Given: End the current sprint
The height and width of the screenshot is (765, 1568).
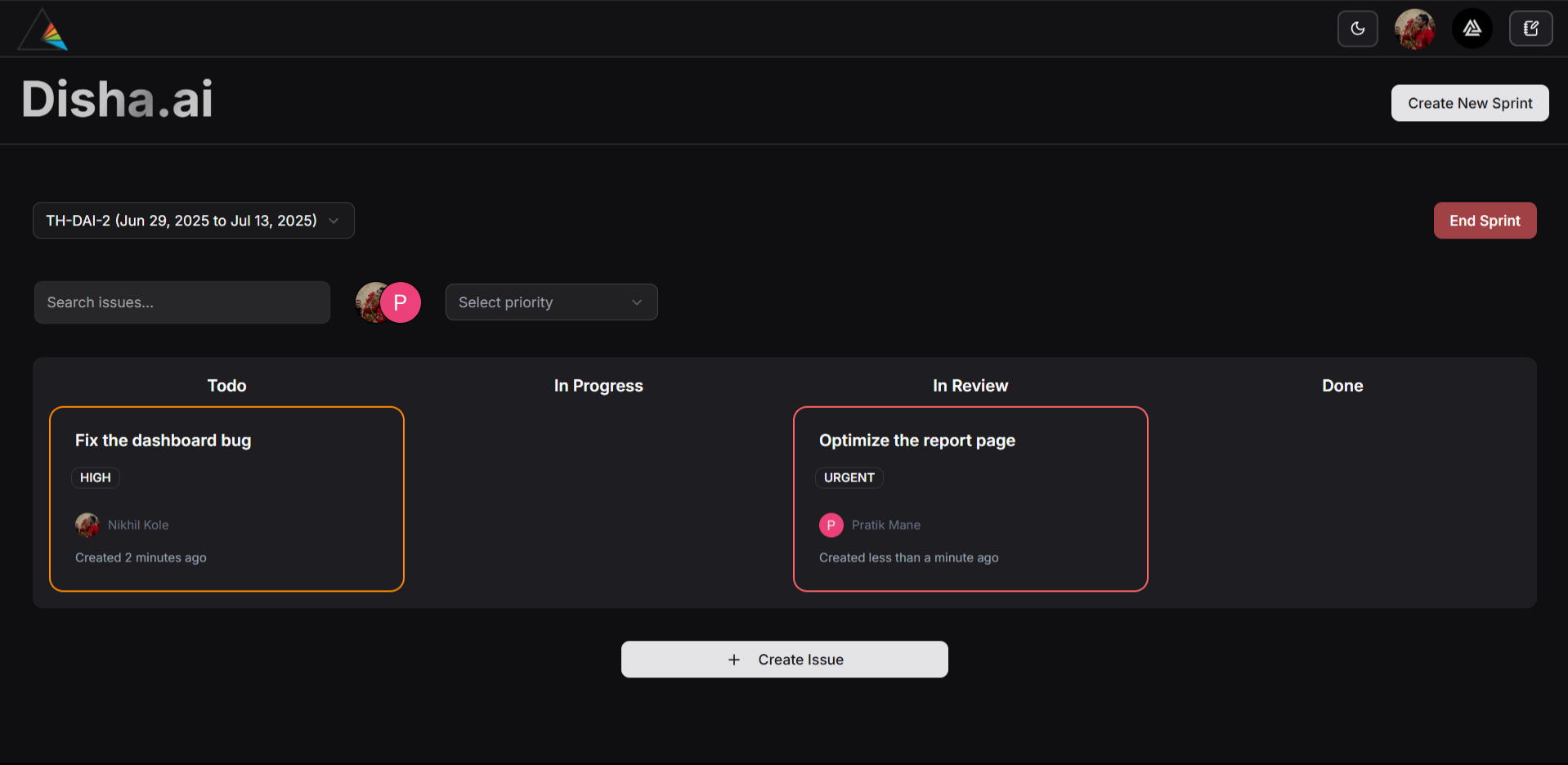Looking at the screenshot, I should click(1485, 221).
